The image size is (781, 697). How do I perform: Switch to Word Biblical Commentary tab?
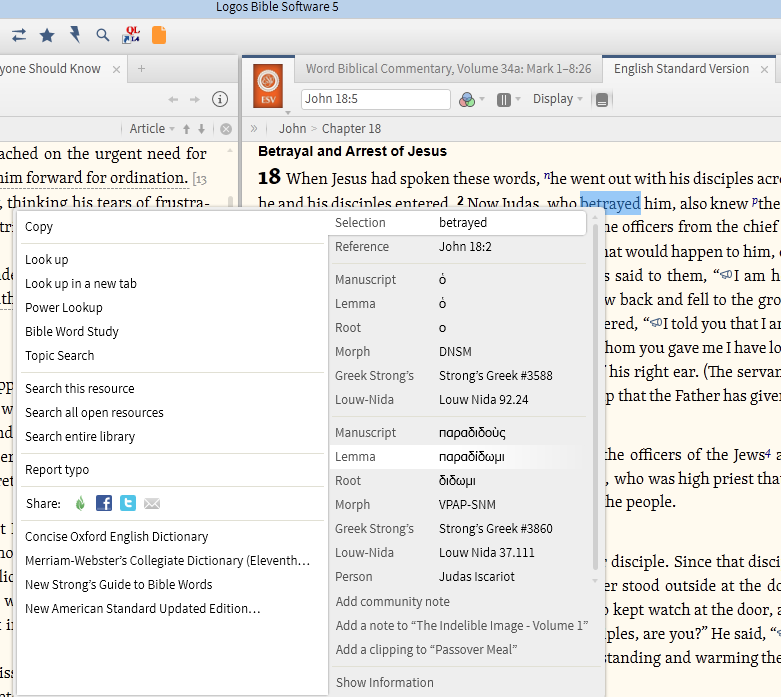(x=448, y=69)
